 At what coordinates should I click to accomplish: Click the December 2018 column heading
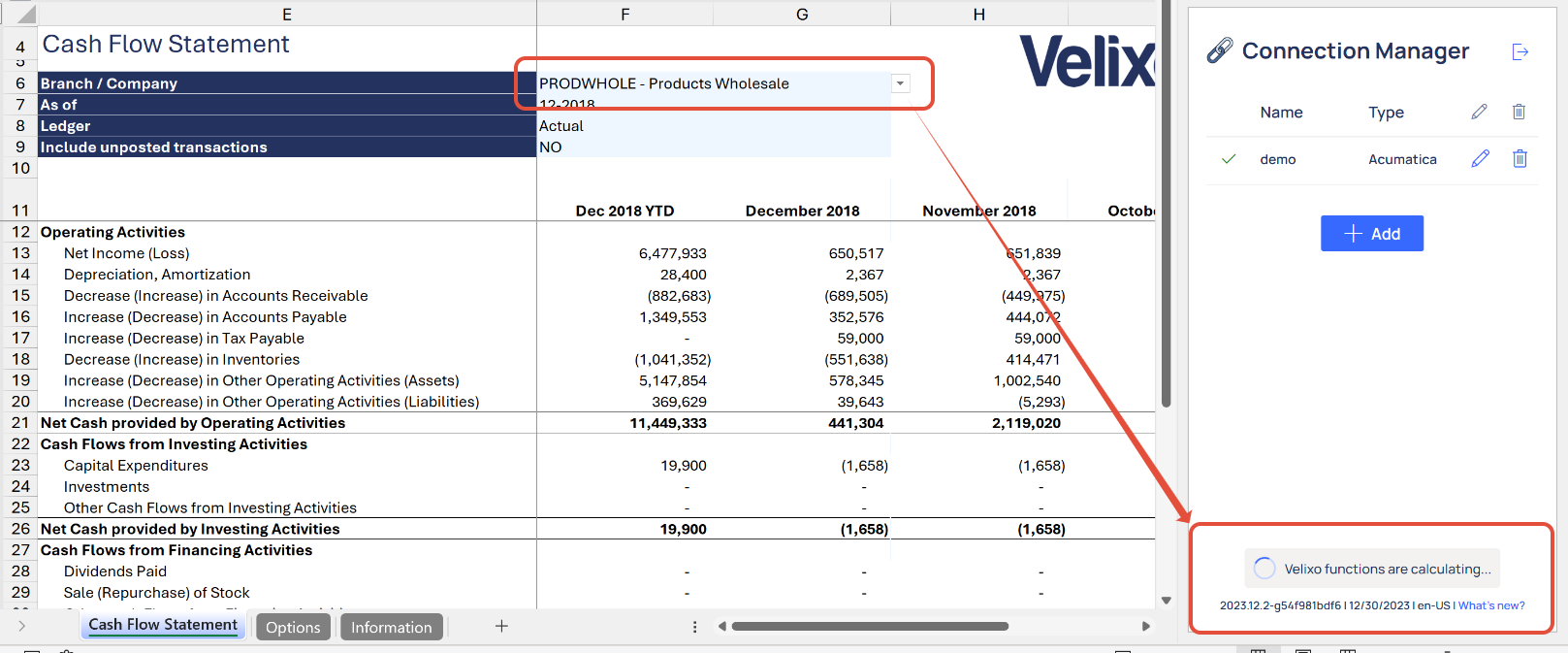[802, 211]
